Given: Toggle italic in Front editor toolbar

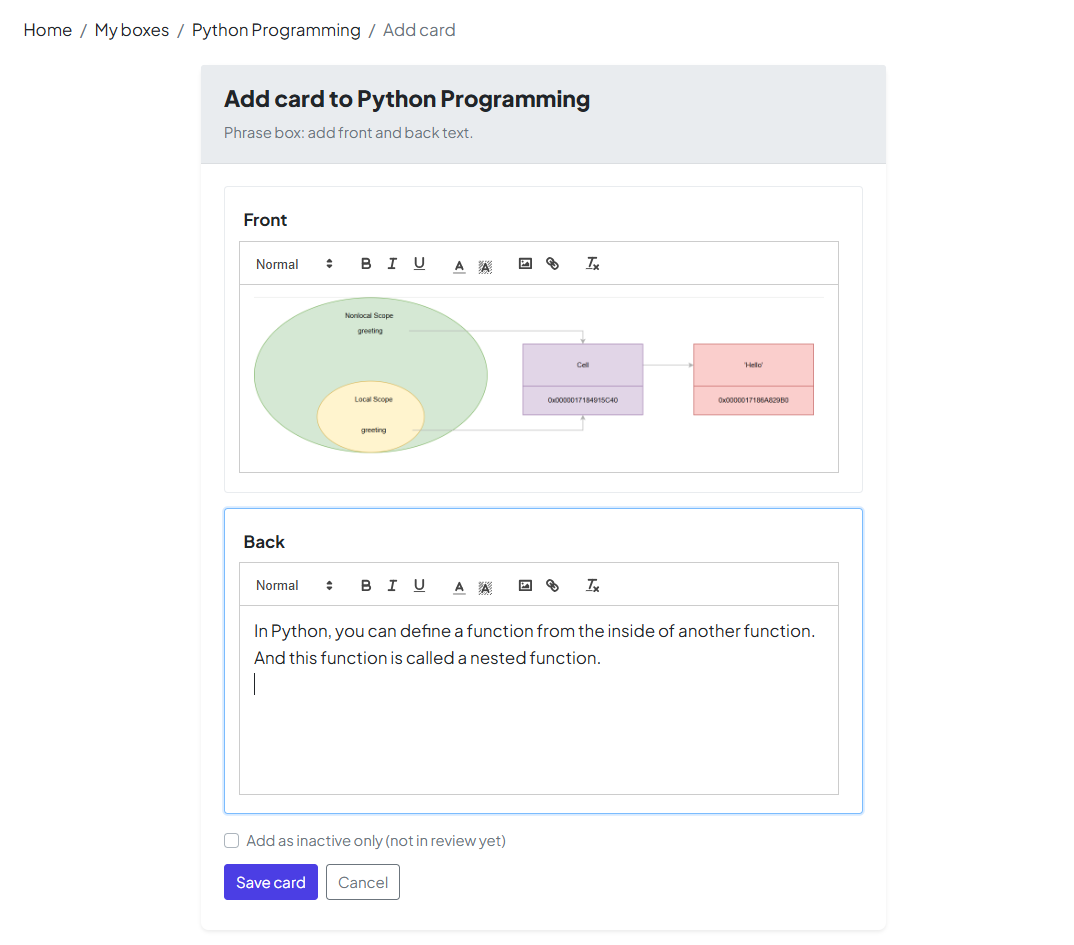Looking at the screenshot, I should [x=392, y=264].
